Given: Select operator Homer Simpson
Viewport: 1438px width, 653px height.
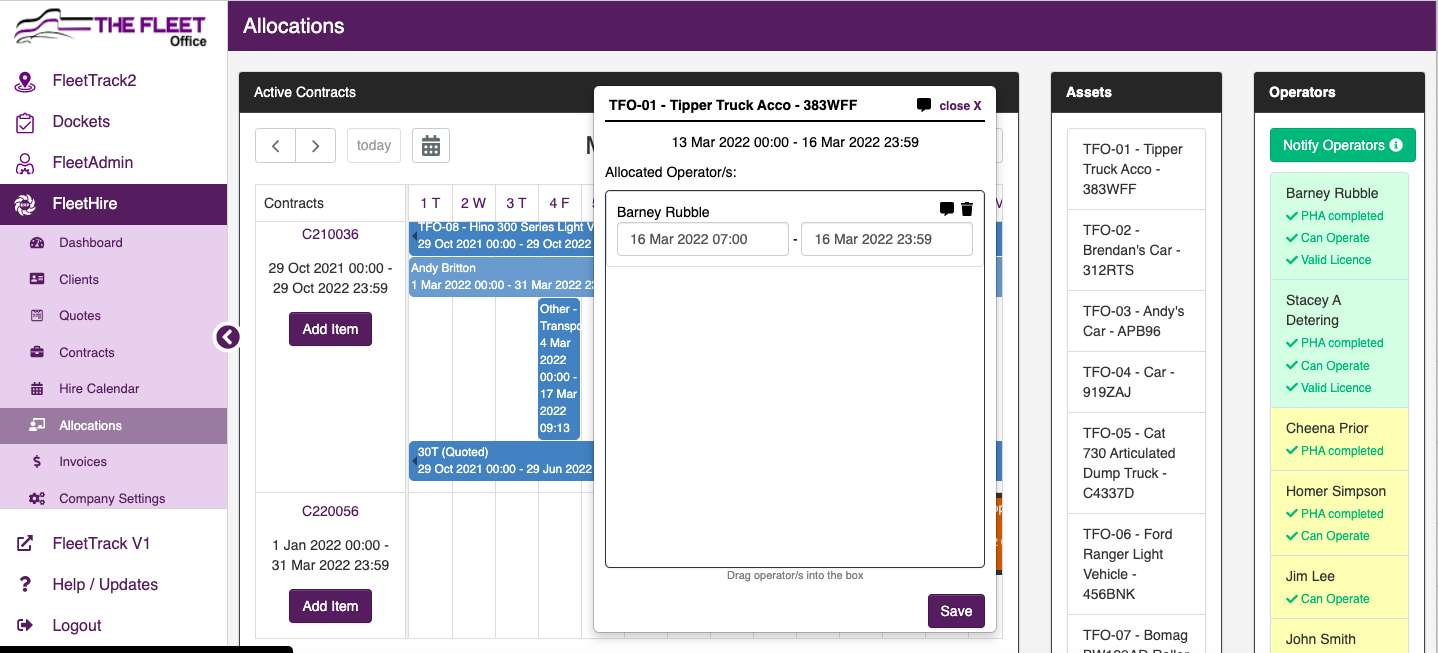Looking at the screenshot, I should 1339,513.
